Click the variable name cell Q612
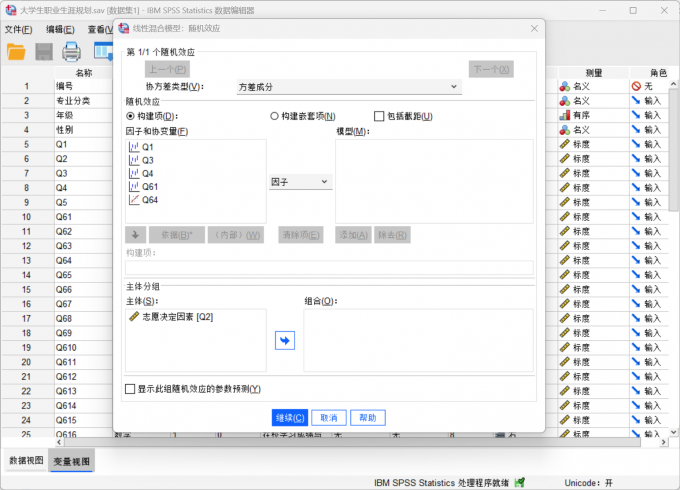 click(83, 377)
